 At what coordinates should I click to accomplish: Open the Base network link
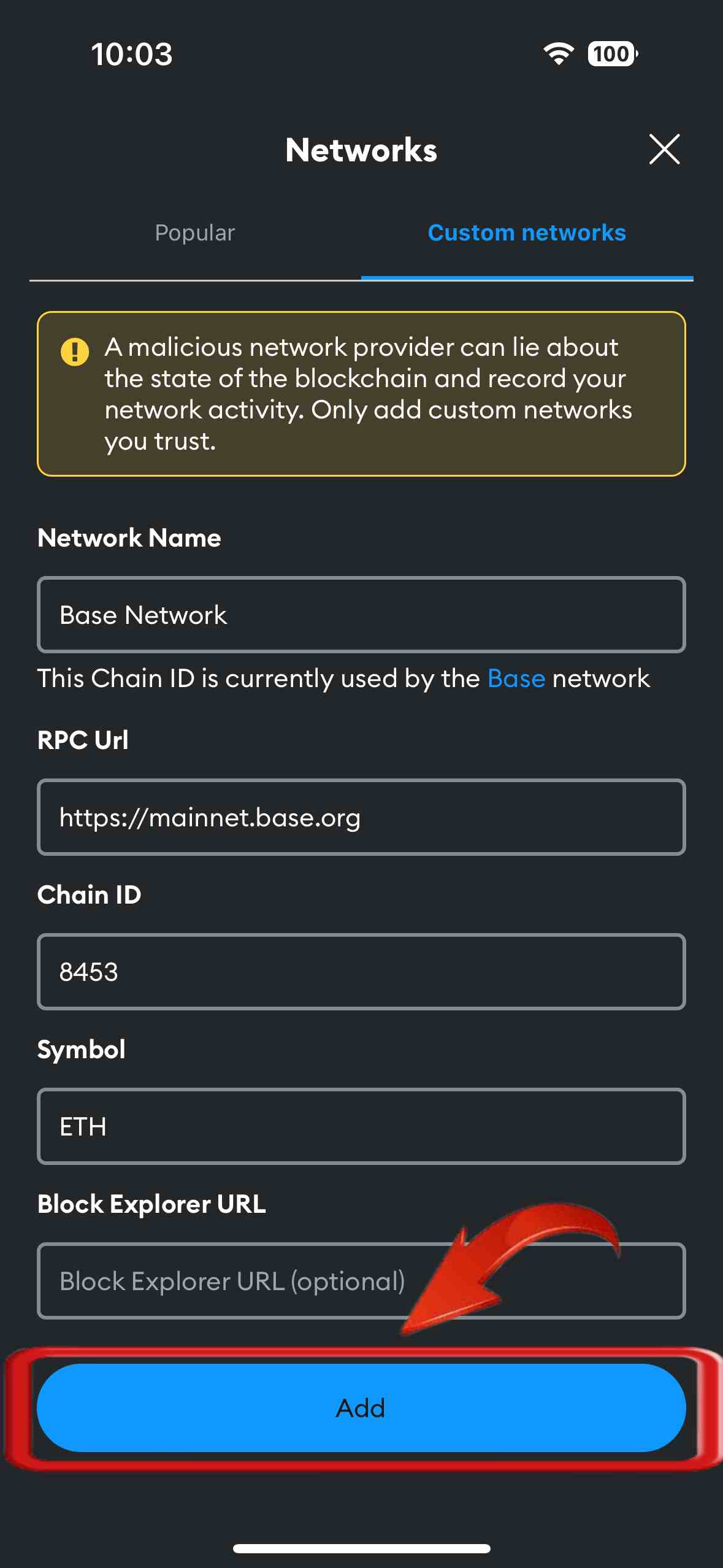[516, 678]
